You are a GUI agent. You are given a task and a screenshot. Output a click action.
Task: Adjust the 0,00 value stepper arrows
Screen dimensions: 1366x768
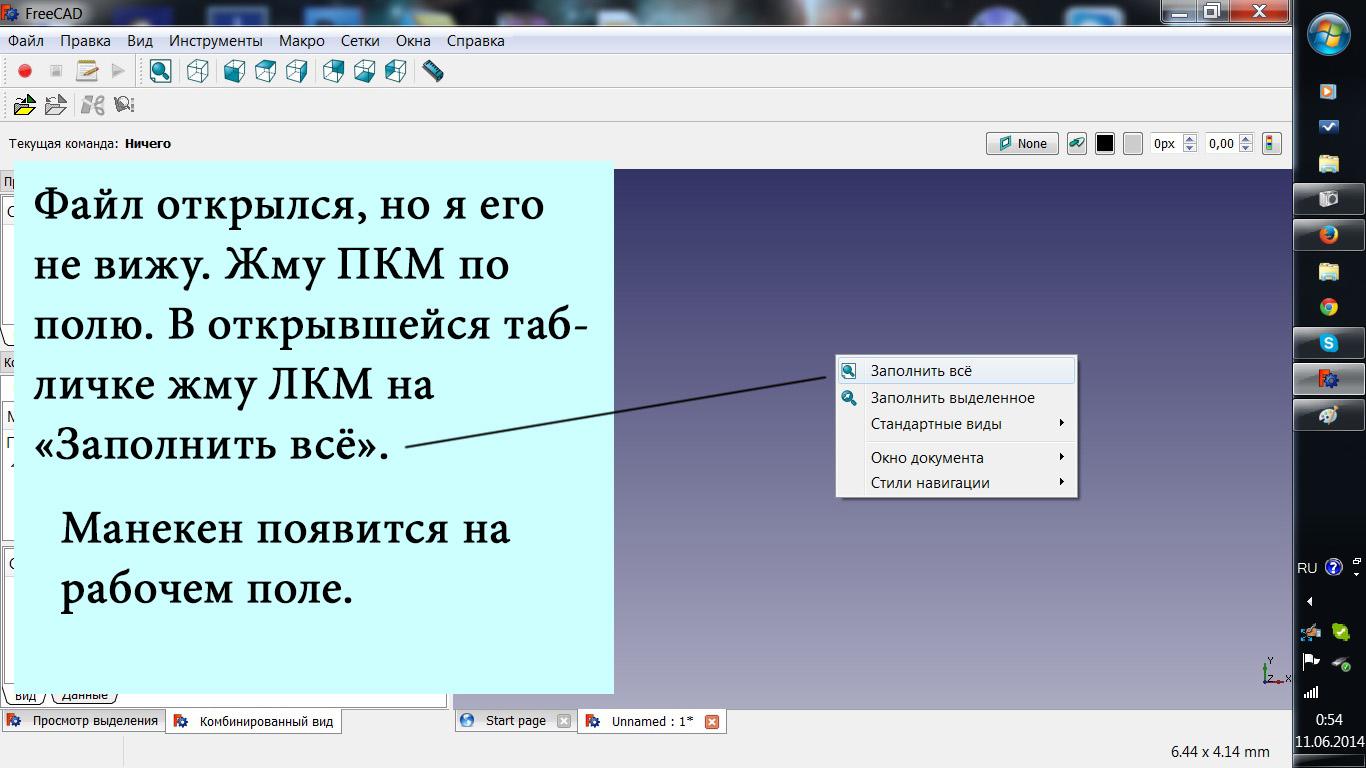tap(1246, 144)
